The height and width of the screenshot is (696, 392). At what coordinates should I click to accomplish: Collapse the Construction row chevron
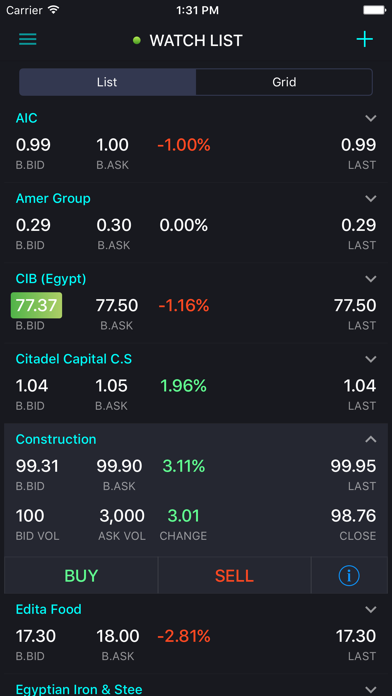371,439
